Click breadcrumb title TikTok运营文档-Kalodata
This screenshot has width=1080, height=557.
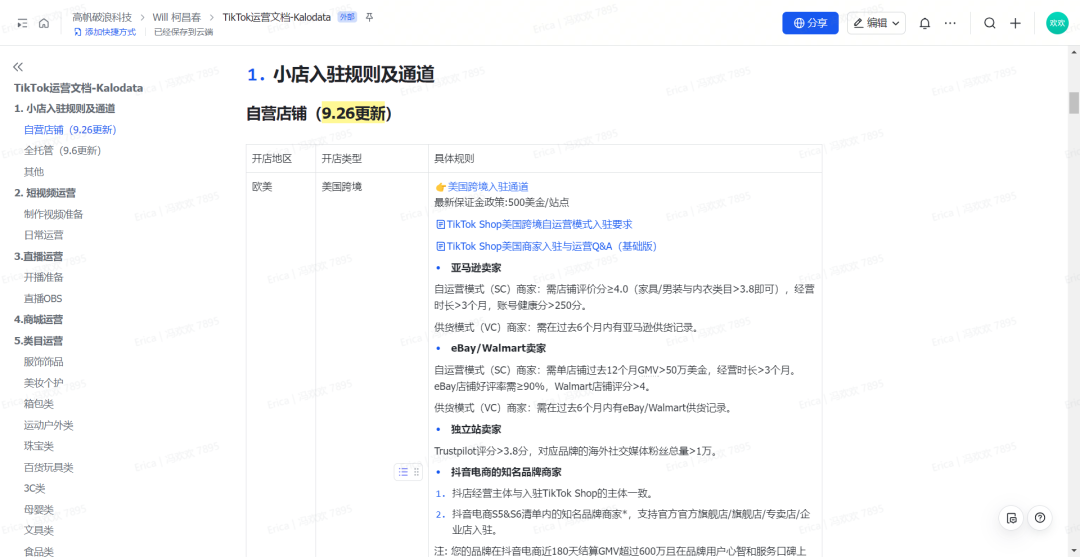[278, 17]
